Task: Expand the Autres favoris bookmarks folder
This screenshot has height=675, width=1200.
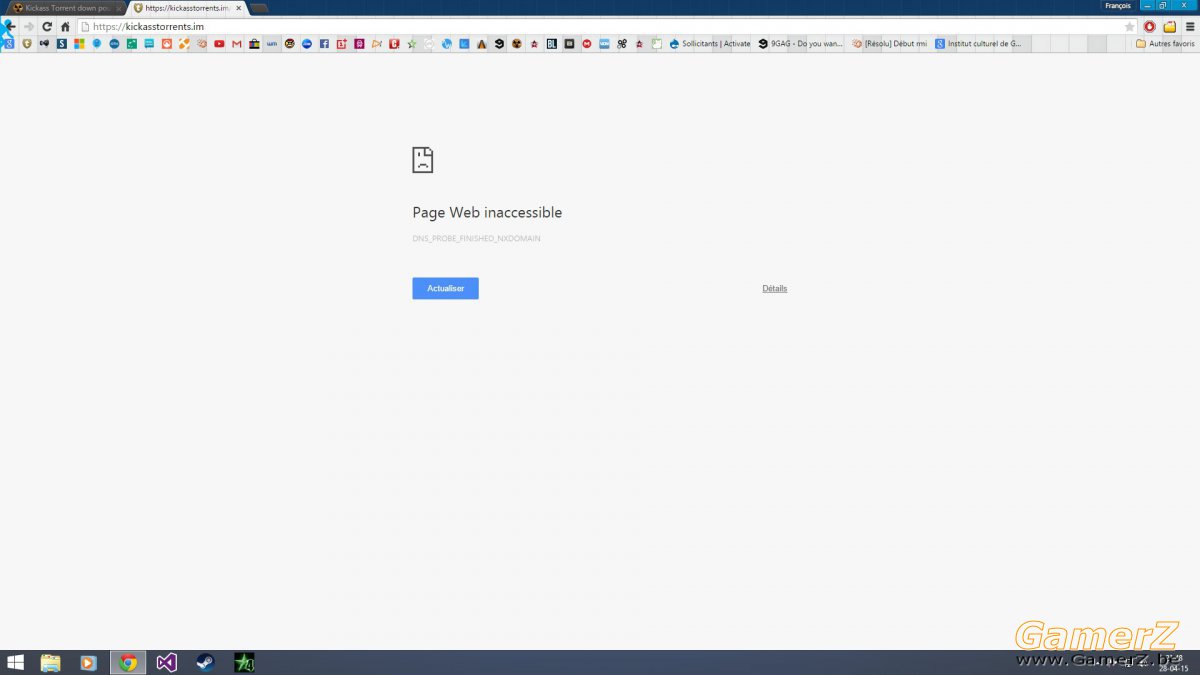Action: pos(1165,44)
